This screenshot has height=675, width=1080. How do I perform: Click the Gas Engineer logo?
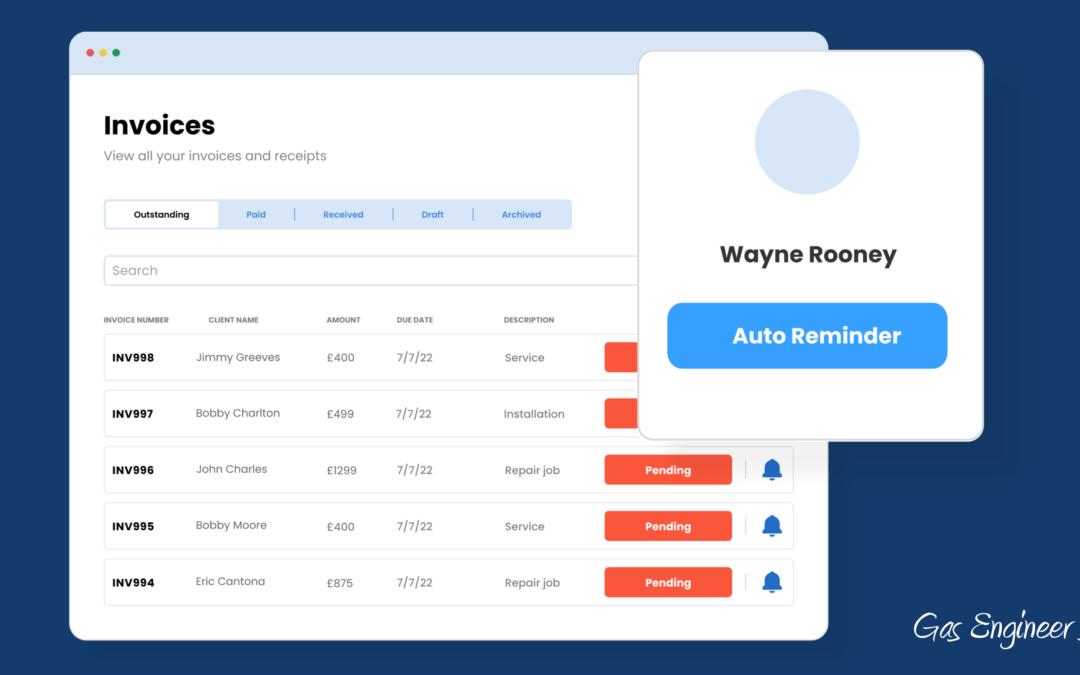tap(995, 628)
